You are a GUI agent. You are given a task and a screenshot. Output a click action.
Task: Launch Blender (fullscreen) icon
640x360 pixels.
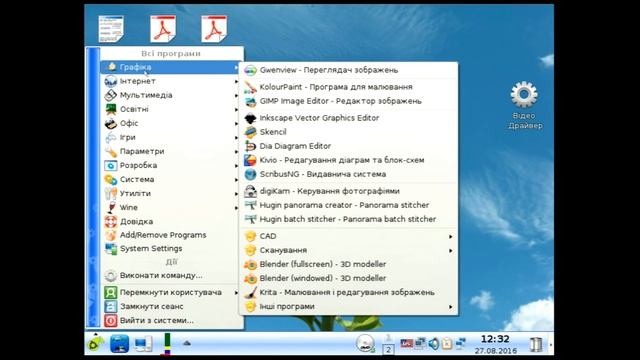[250, 264]
